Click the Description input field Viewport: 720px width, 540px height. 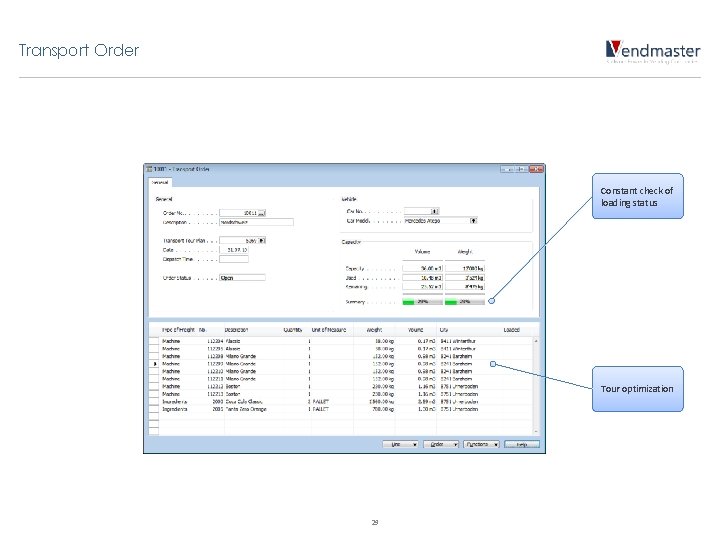[256, 222]
